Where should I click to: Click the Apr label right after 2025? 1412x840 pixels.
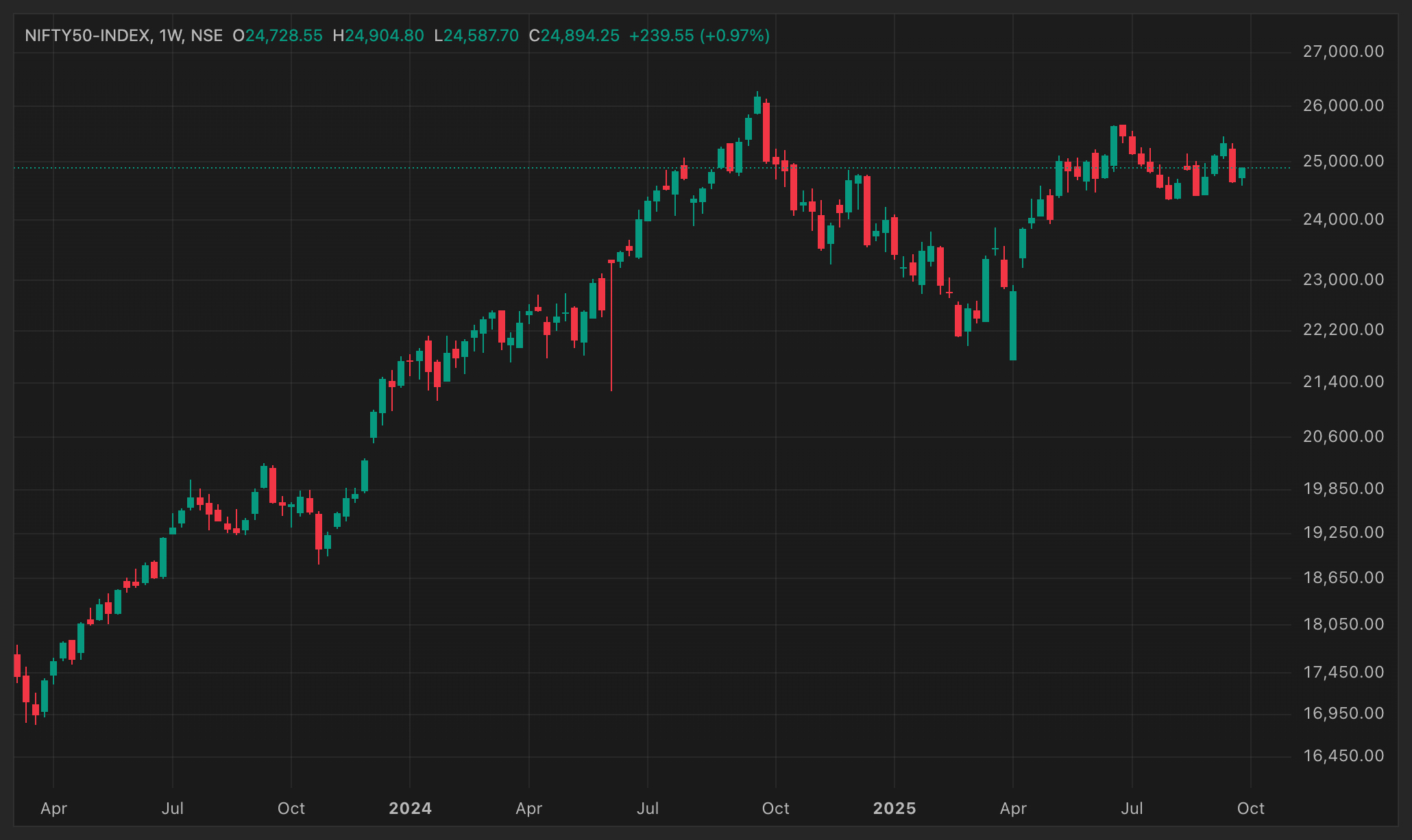point(1013,808)
